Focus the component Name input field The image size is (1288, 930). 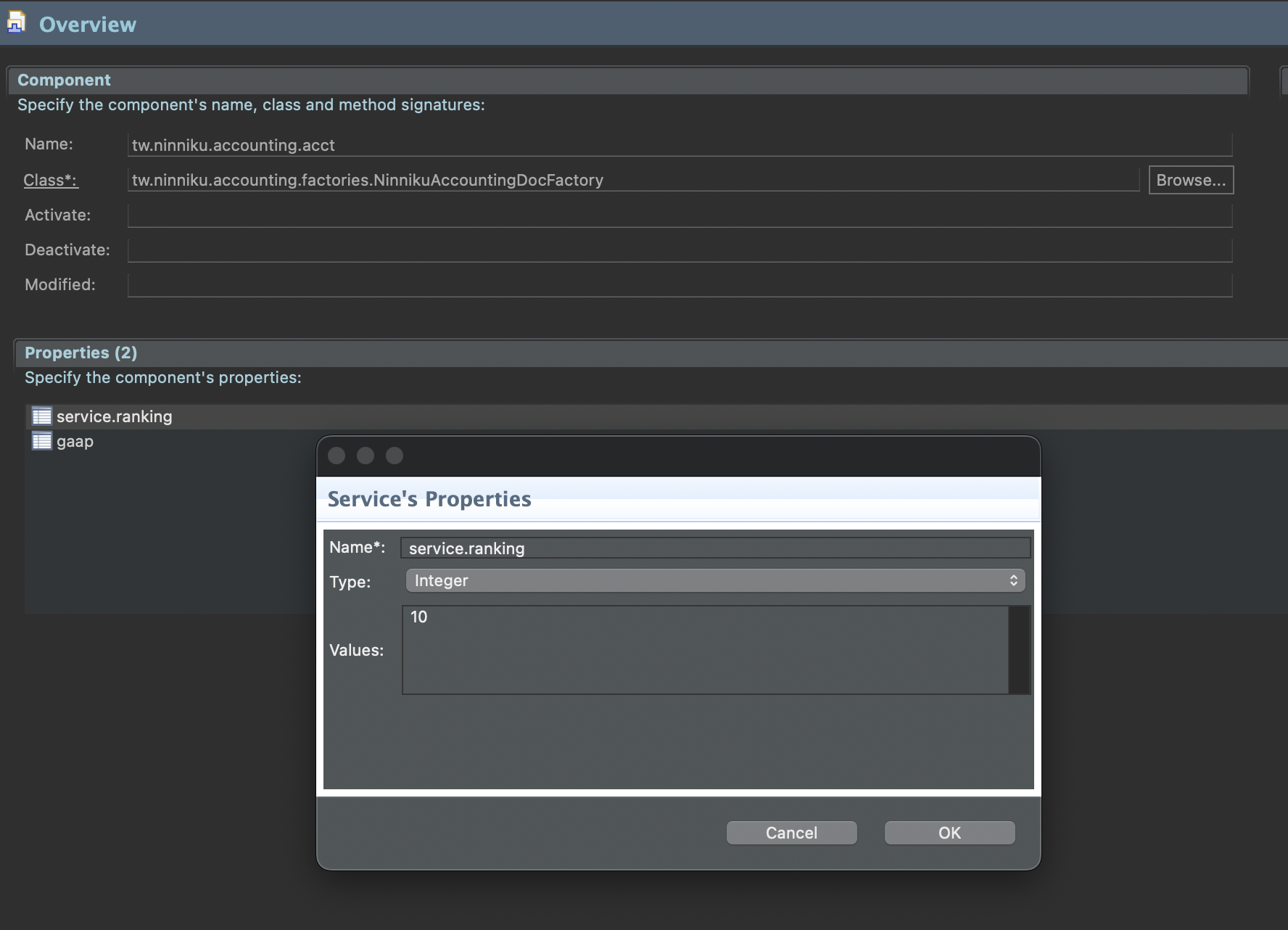pos(679,145)
